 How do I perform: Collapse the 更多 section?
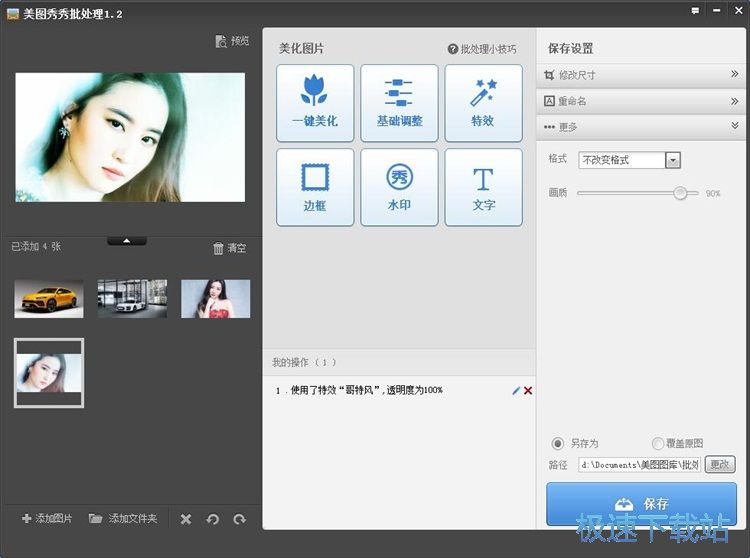click(x=641, y=127)
